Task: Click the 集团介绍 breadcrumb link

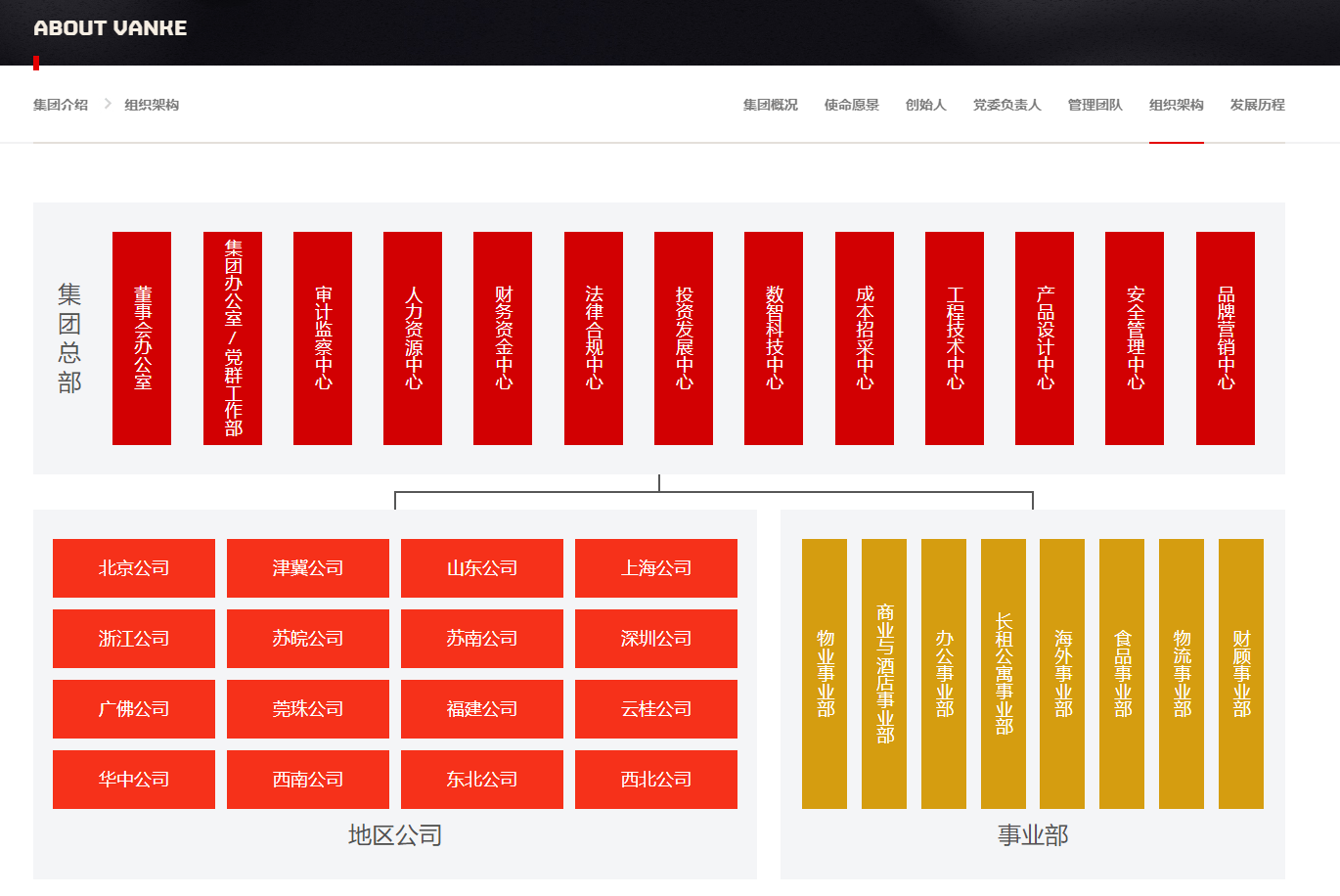Action: [x=61, y=105]
